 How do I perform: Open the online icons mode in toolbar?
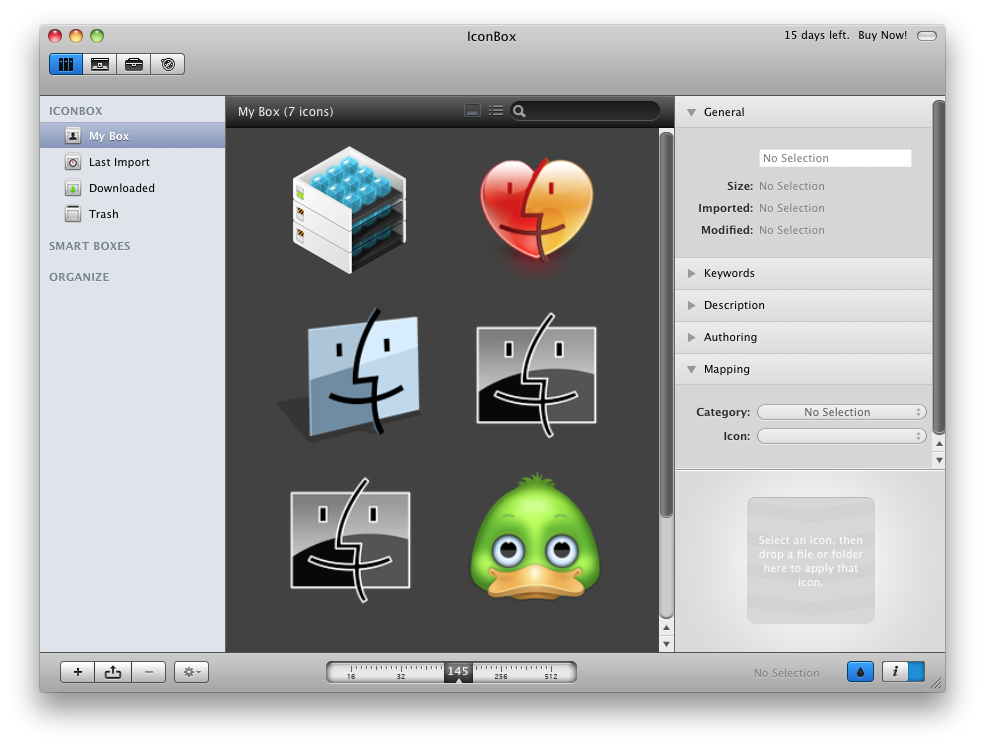[x=168, y=64]
